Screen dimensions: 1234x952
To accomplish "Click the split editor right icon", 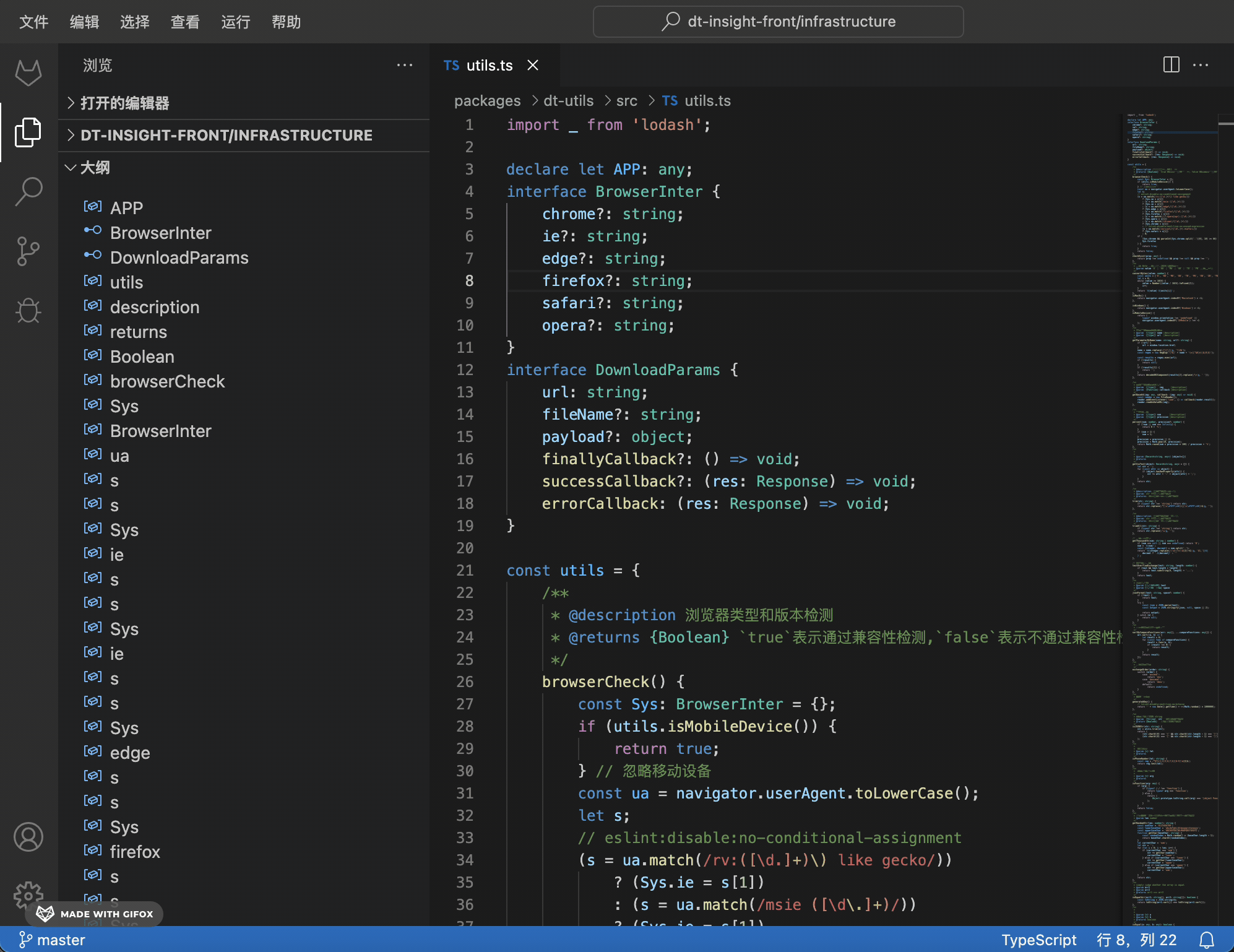I will click(x=1171, y=65).
